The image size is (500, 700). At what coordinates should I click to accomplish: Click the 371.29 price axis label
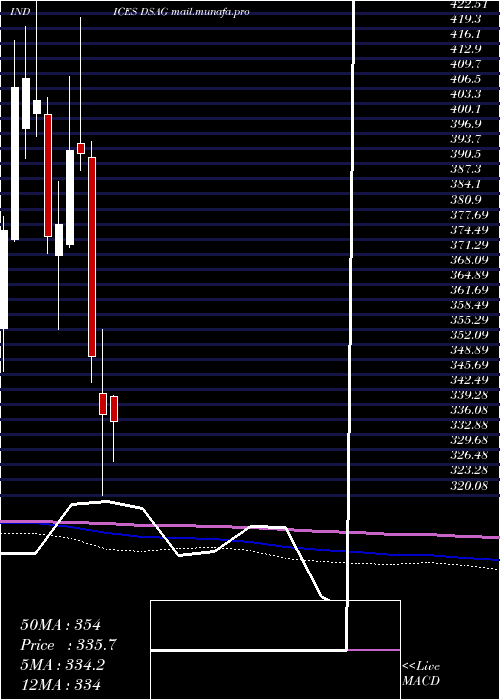tap(469, 244)
